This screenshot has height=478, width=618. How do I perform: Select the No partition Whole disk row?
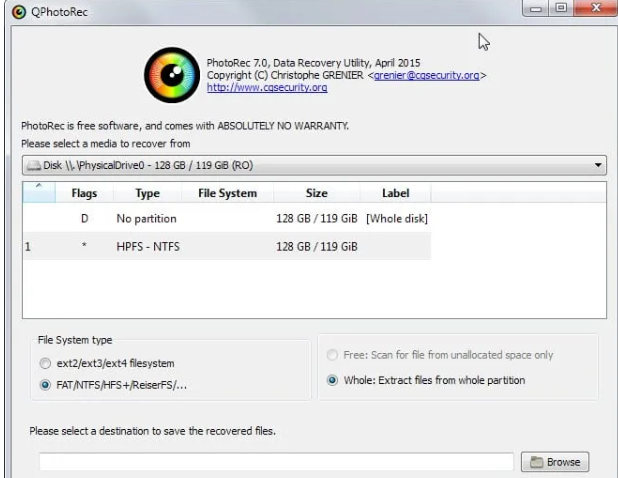pyautogui.click(x=148, y=218)
